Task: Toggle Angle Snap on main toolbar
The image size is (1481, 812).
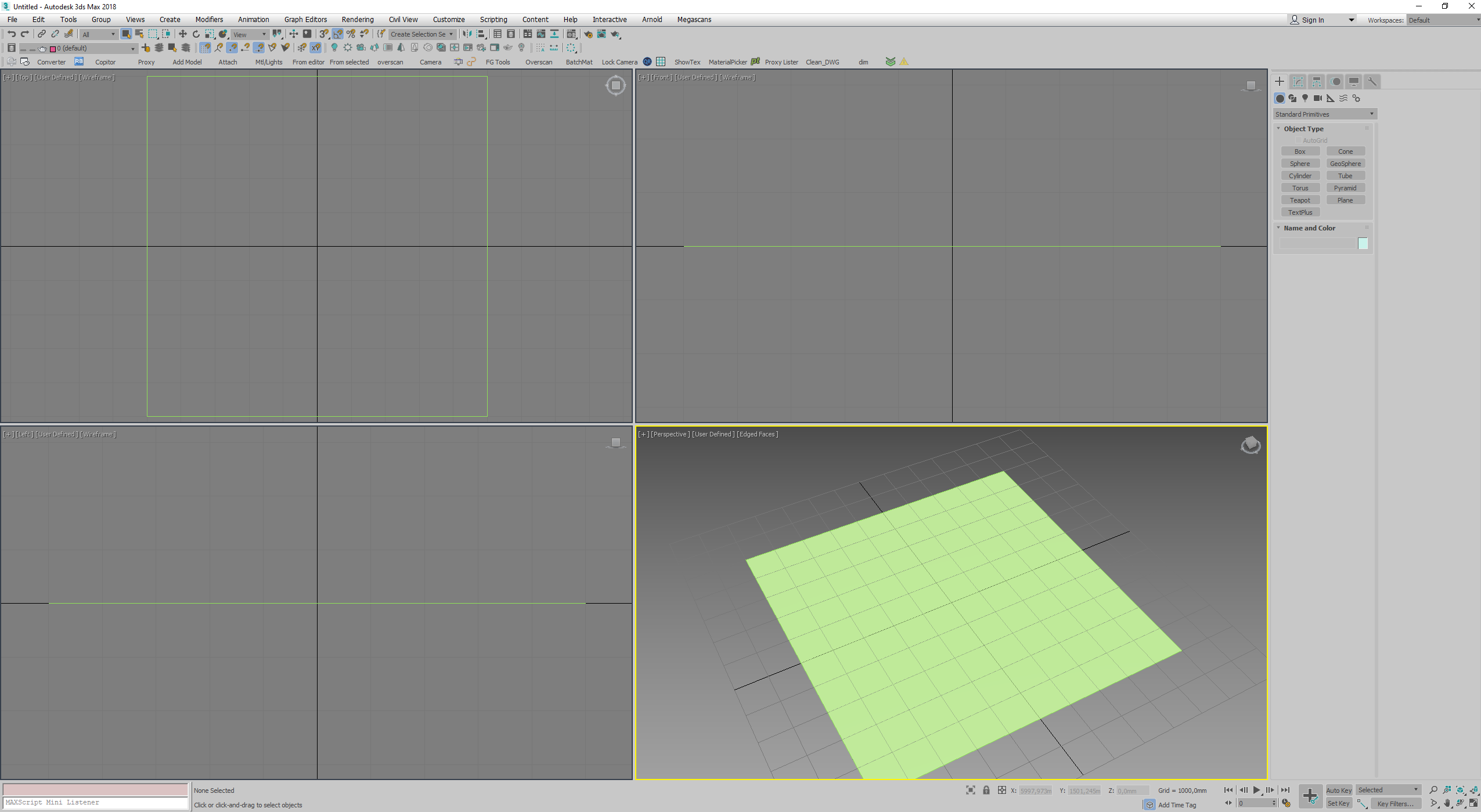Action: (337, 34)
